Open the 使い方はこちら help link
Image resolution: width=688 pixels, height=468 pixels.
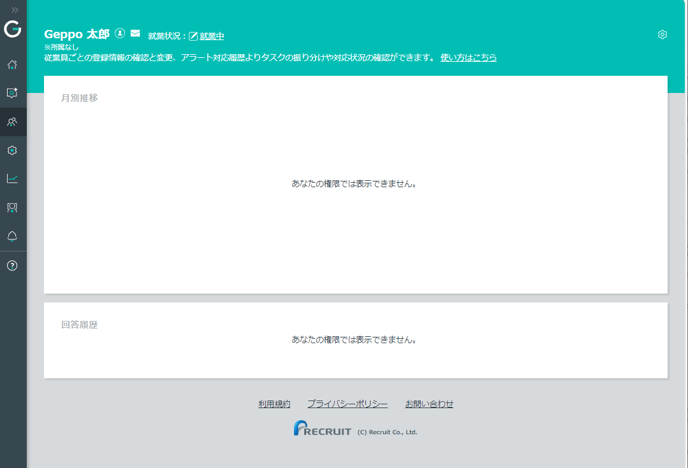tap(468, 57)
